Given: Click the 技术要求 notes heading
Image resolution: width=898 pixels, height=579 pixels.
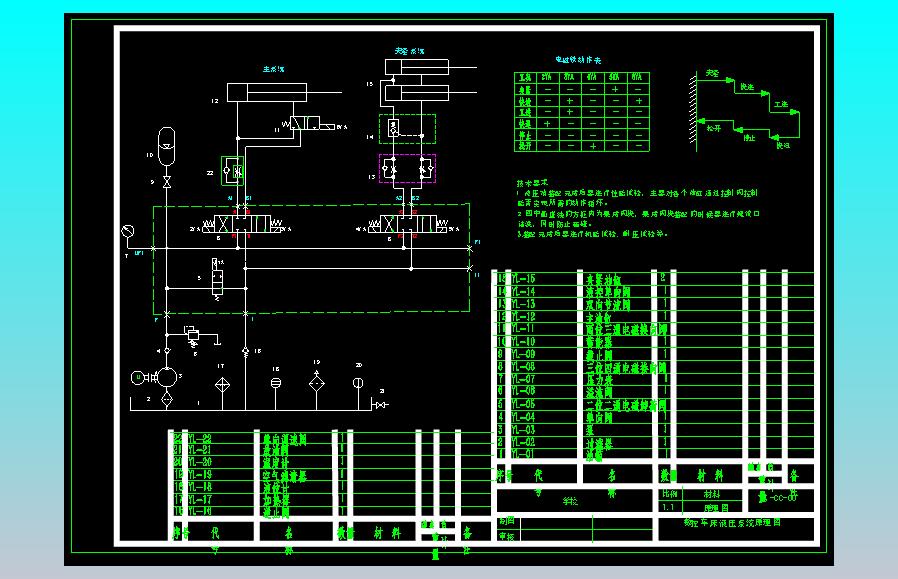Looking at the screenshot, I should 532,183.
